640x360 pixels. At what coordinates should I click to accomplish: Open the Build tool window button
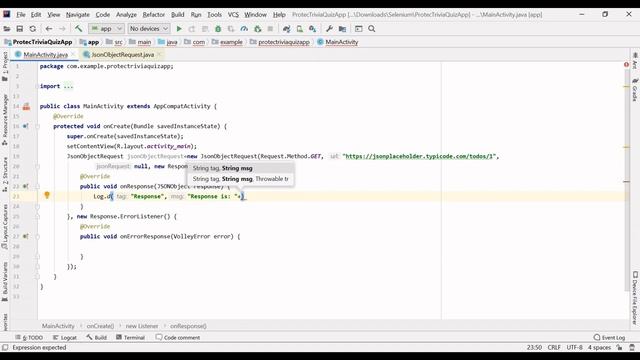coord(97,338)
